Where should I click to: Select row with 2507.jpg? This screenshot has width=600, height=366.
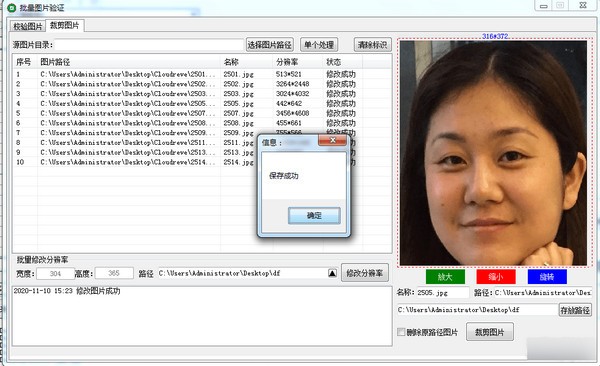(x=202, y=113)
